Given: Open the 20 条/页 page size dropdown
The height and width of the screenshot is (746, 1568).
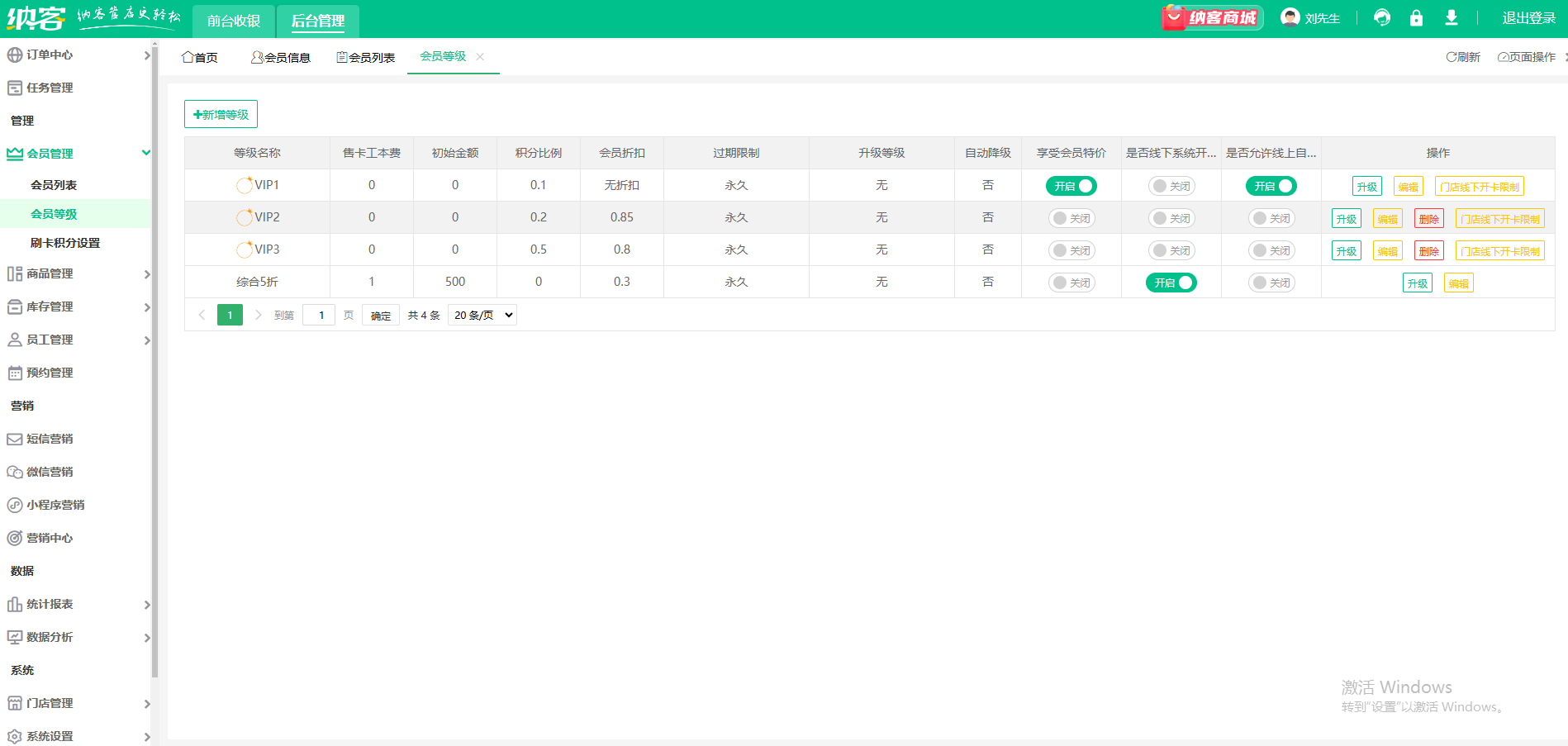Looking at the screenshot, I should pos(482,315).
